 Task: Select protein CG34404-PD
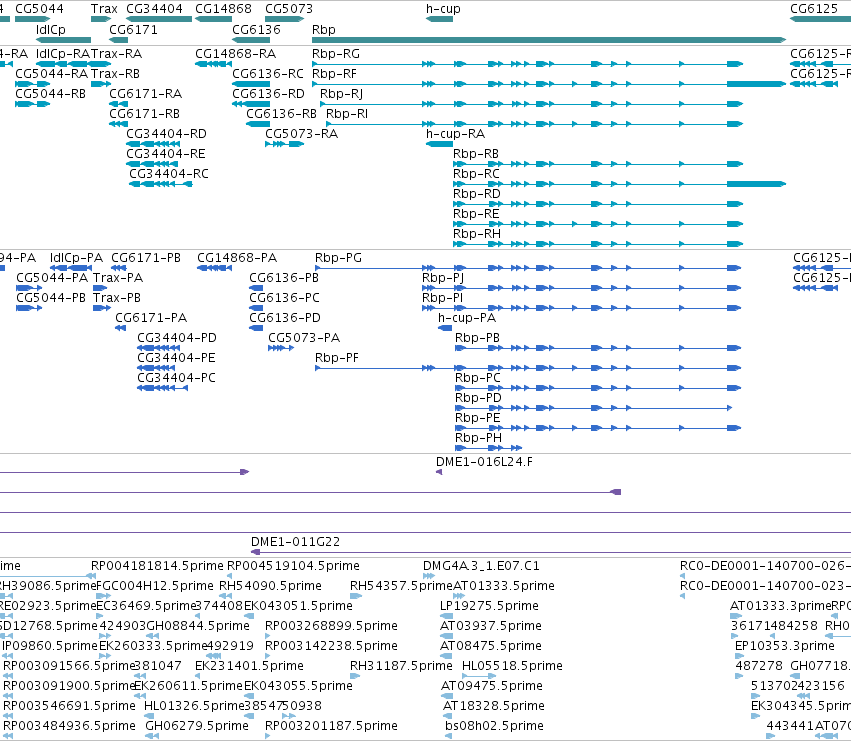tap(176, 338)
